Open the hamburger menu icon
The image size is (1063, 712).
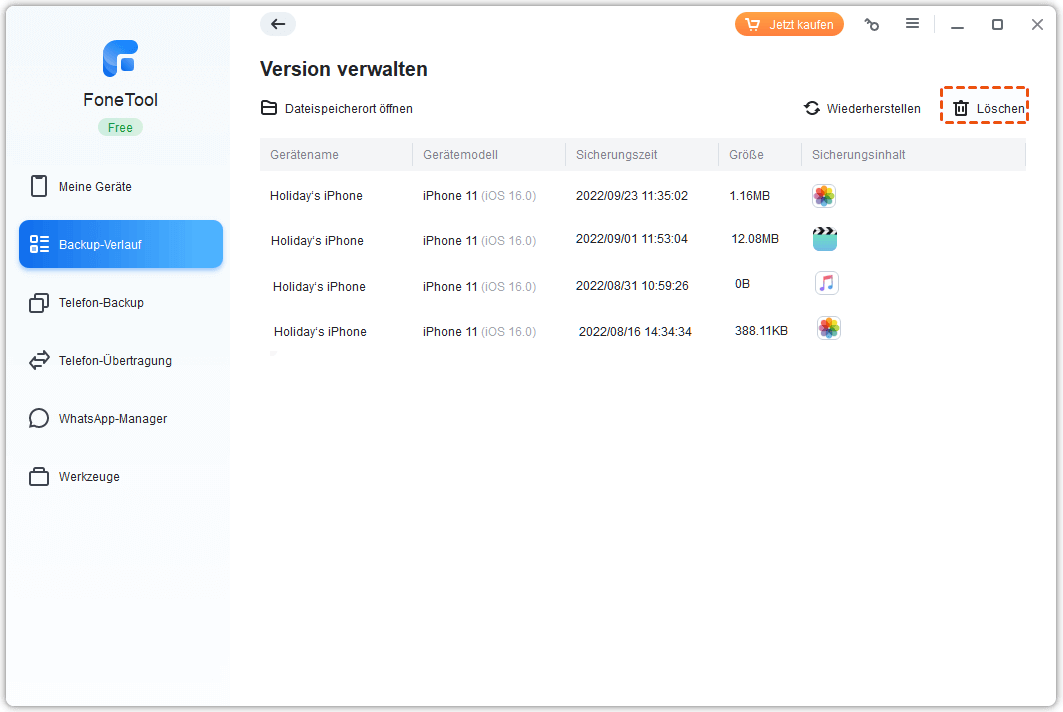(912, 24)
